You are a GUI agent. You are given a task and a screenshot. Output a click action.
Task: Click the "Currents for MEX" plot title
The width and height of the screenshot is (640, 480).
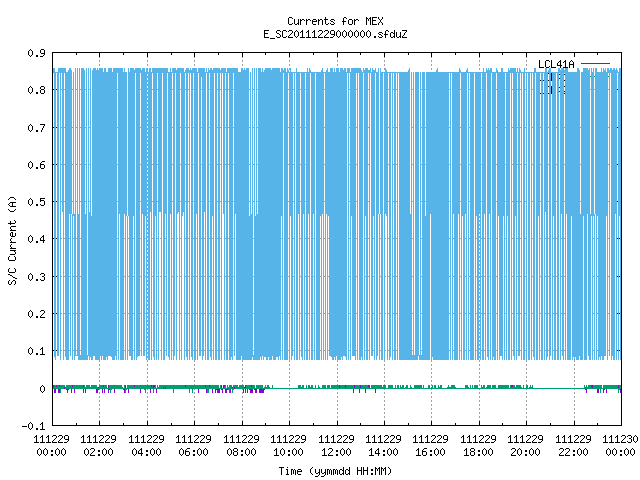pos(335,21)
